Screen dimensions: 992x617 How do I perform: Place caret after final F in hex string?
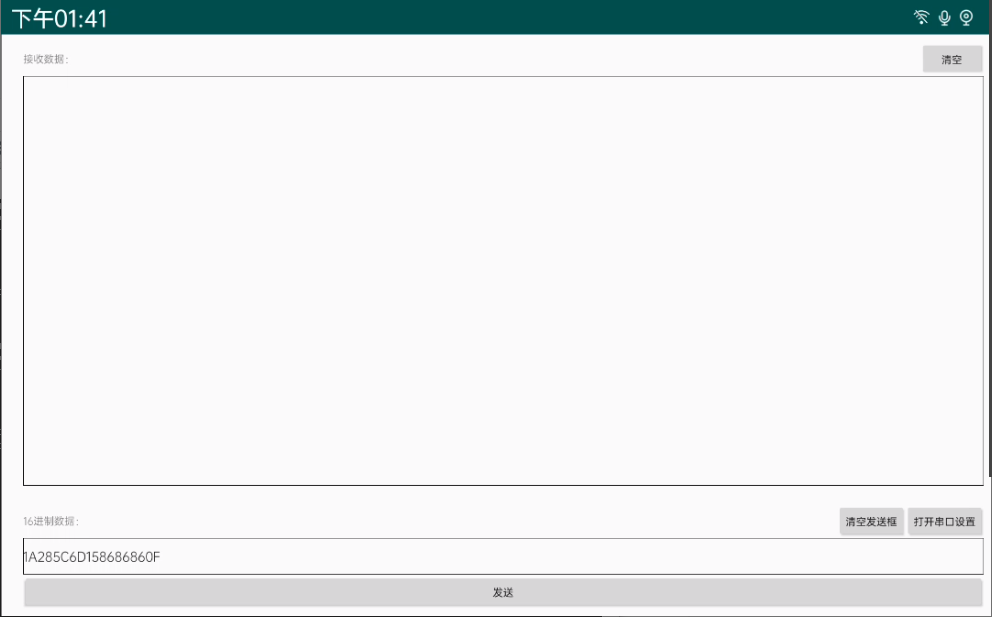click(x=161, y=557)
